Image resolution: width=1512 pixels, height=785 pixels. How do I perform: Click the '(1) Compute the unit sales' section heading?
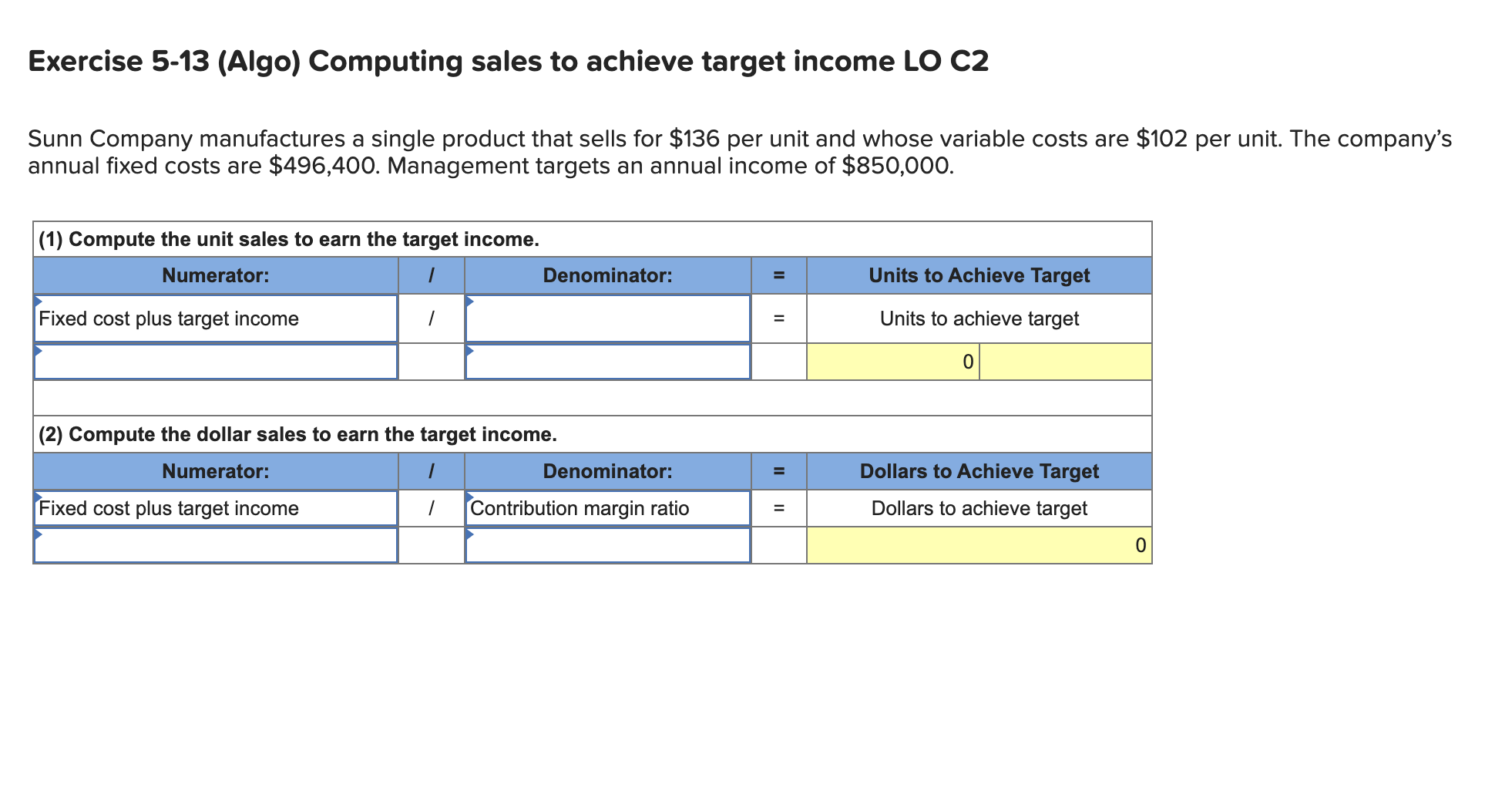pyautogui.click(x=289, y=239)
